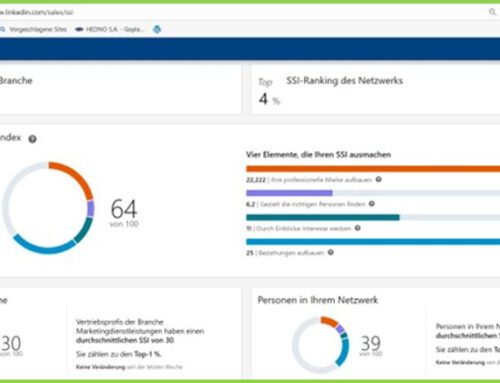
Task: Click the Vier Elemente, die Ihren SSI ausmachen heading
Action: tap(318, 155)
